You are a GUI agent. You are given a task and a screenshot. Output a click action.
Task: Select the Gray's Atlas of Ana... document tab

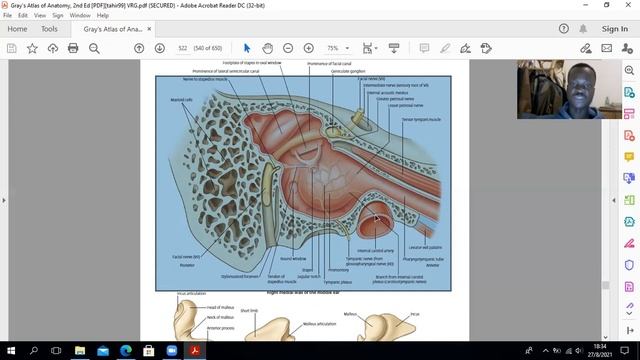coord(112,29)
